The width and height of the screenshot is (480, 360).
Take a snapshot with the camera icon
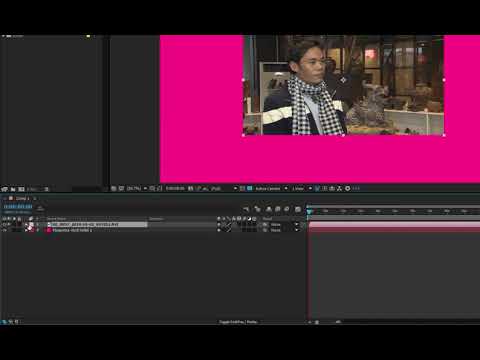[191, 189]
